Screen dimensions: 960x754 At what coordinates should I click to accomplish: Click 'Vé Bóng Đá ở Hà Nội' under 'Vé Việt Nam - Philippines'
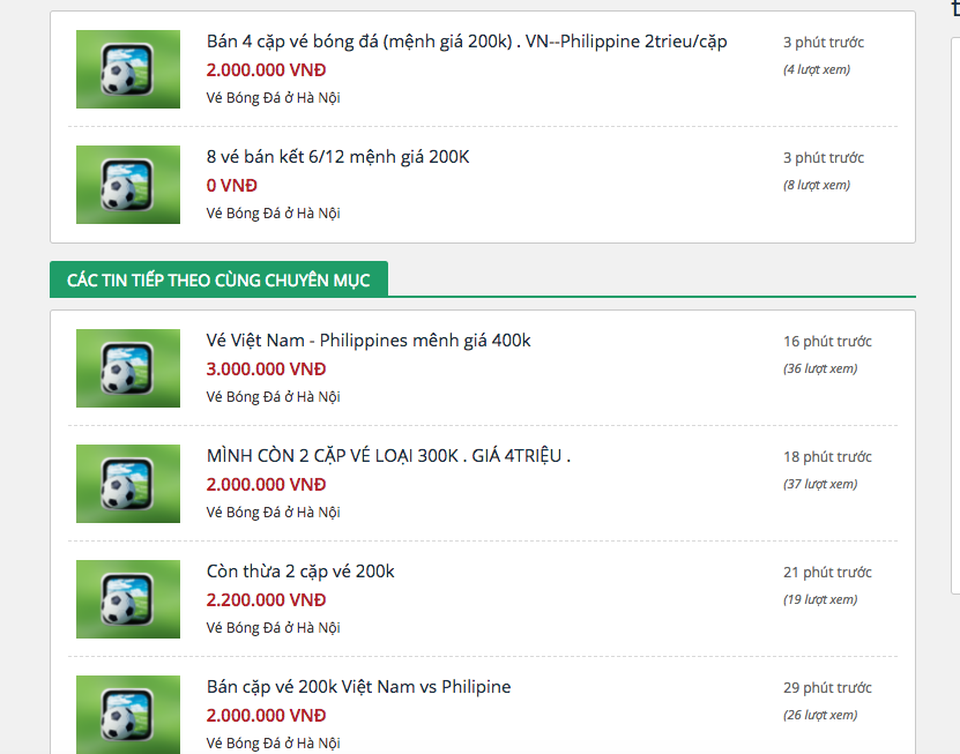273,397
